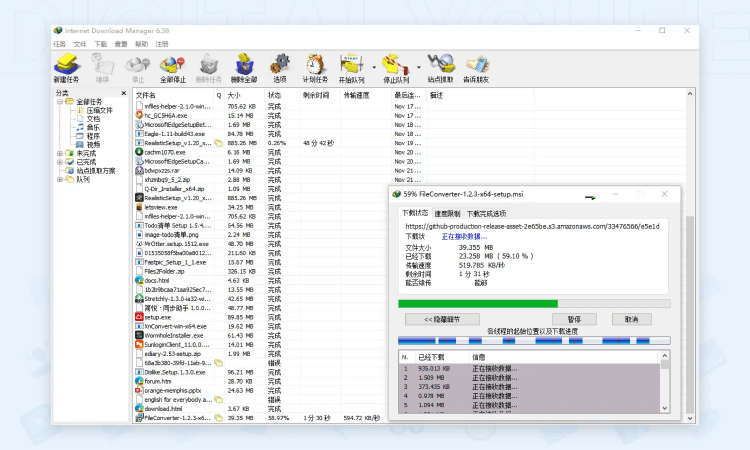This screenshot has width=750, height=450.
Task: Click thread 1 row showing 935.013 KB
Action: coord(529,369)
